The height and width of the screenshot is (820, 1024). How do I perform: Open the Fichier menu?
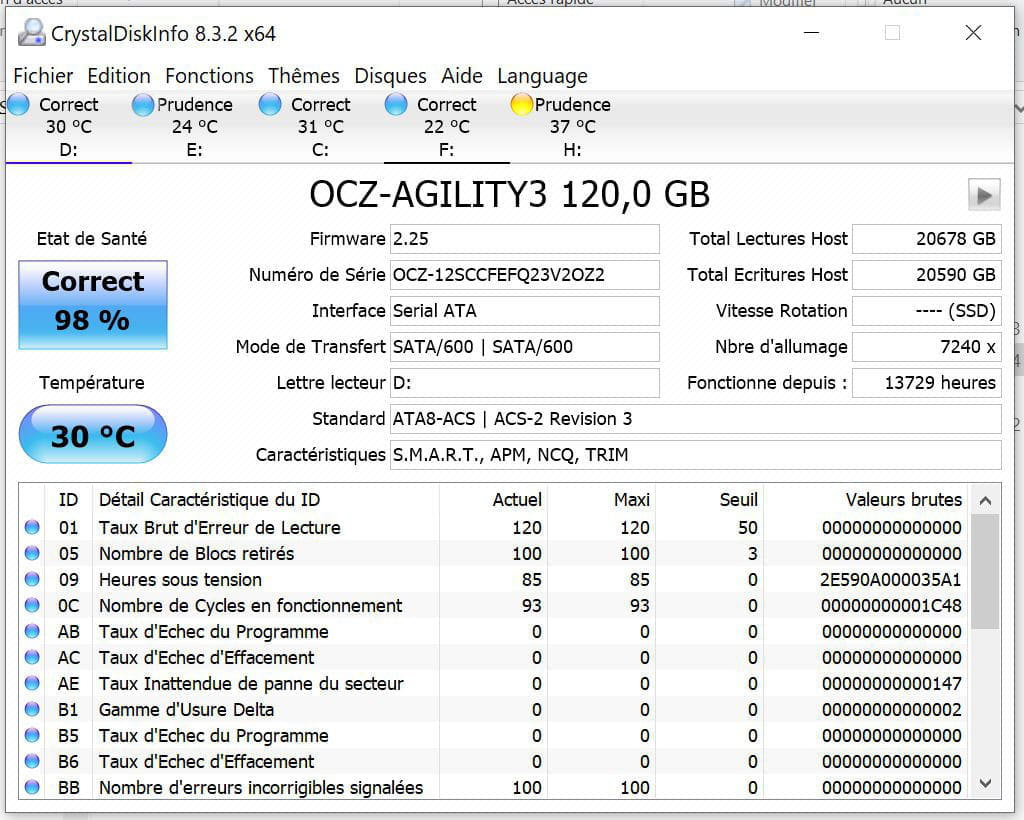pyautogui.click(x=43, y=76)
